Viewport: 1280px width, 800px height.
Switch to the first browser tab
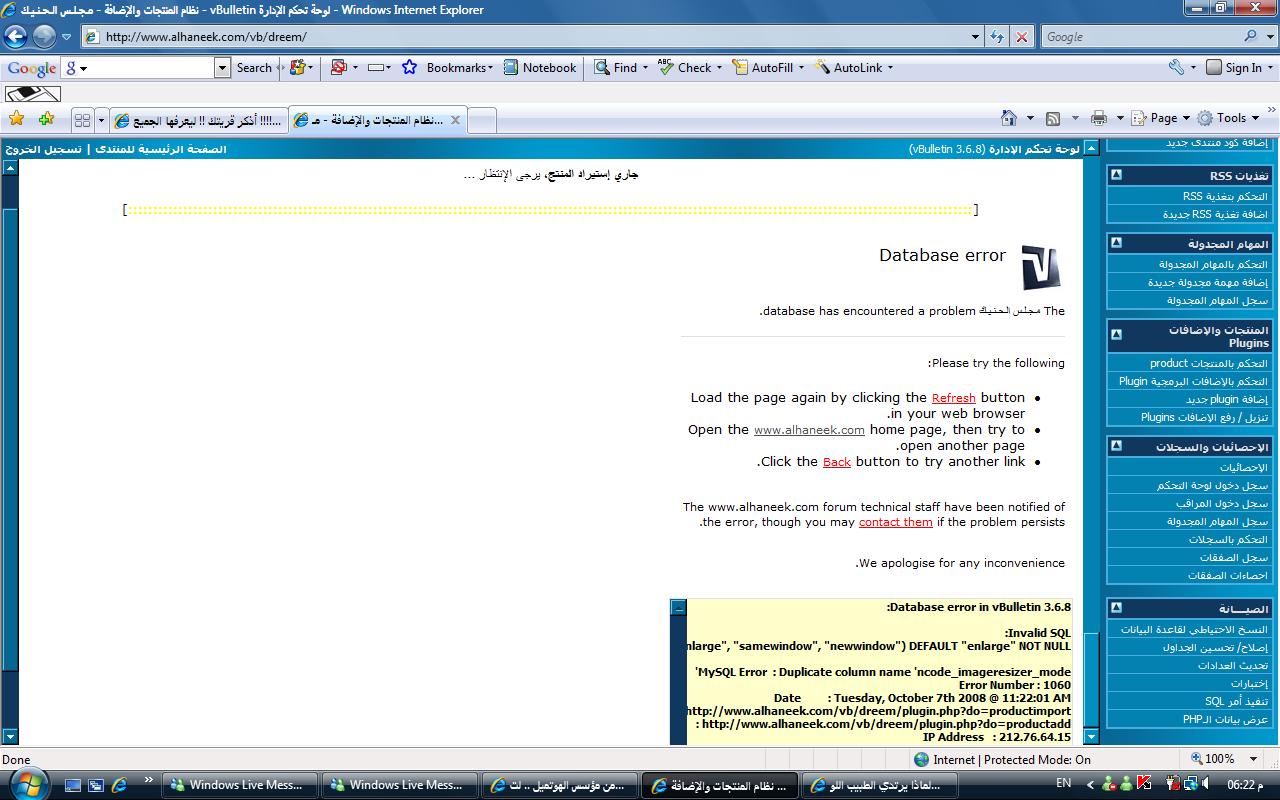pyautogui.click(x=198, y=120)
